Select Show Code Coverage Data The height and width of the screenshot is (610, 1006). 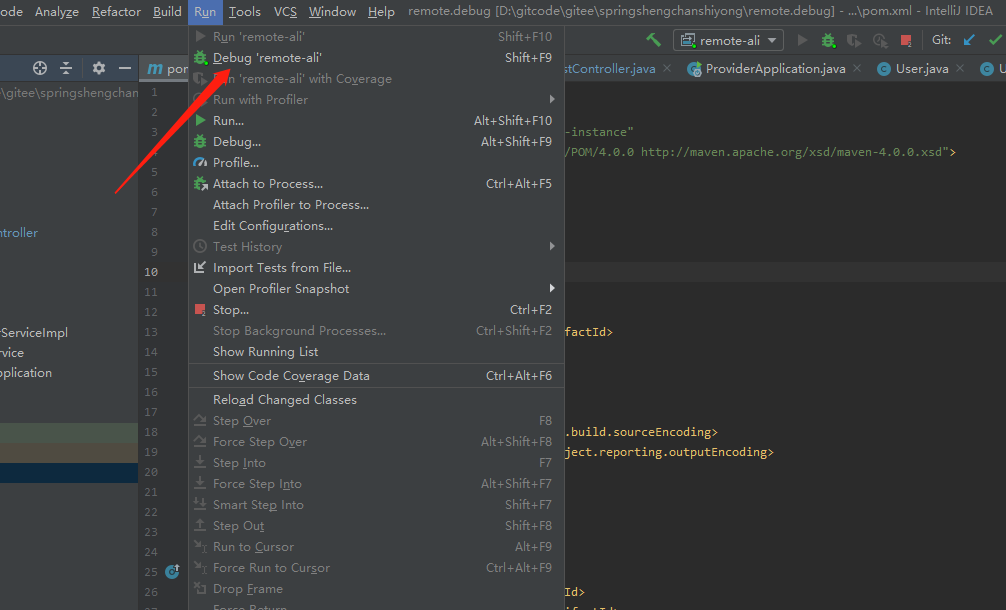click(x=377, y=376)
